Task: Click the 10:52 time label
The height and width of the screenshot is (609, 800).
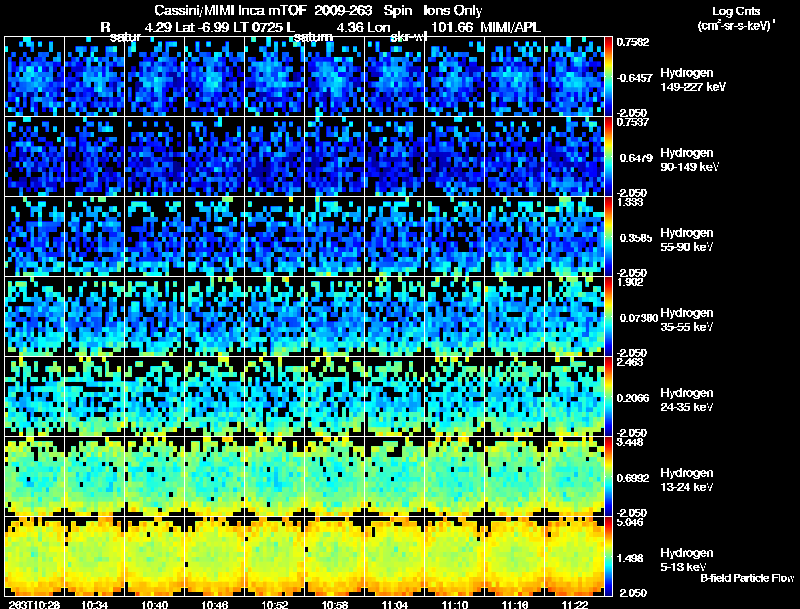Action: [x=275, y=604]
